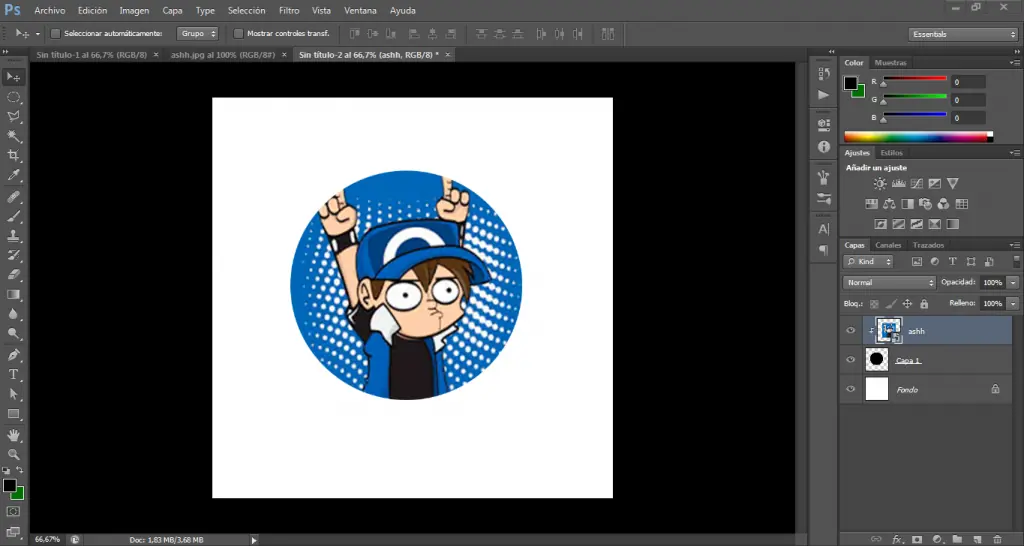1024x546 pixels.
Task: Open the Normal blend mode dropdown
Action: click(889, 283)
